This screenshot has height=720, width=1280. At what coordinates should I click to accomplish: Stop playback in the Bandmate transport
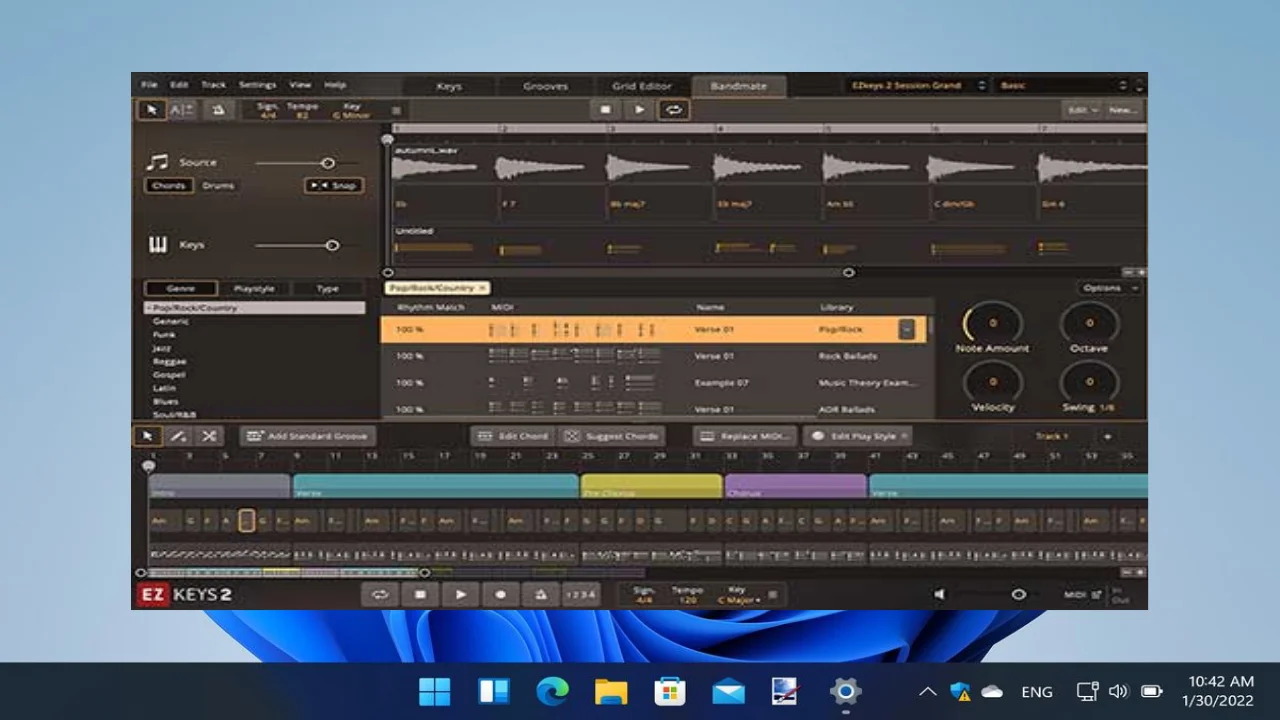pos(605,110)
